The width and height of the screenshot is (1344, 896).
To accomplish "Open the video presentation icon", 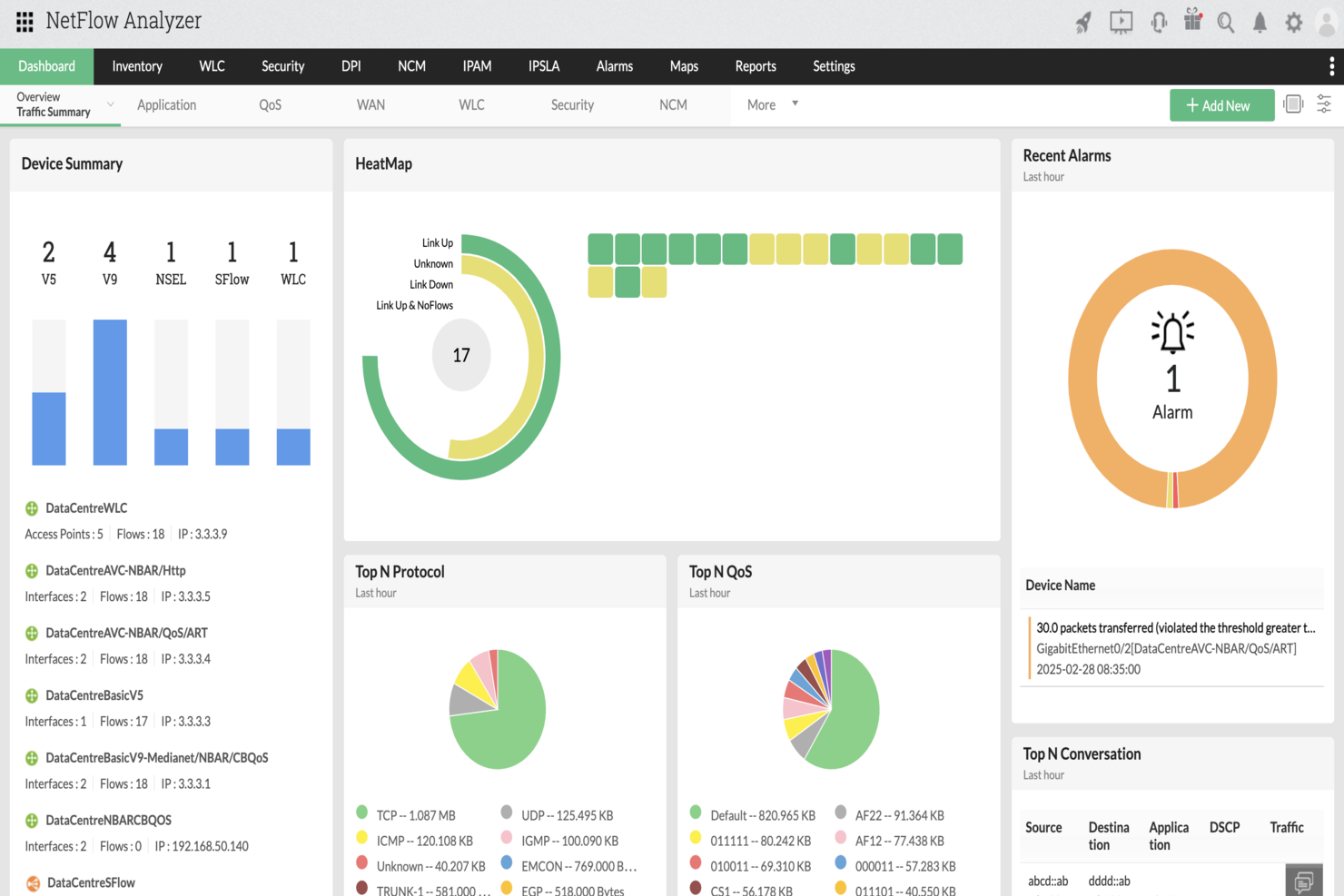I will (1122, 22).
